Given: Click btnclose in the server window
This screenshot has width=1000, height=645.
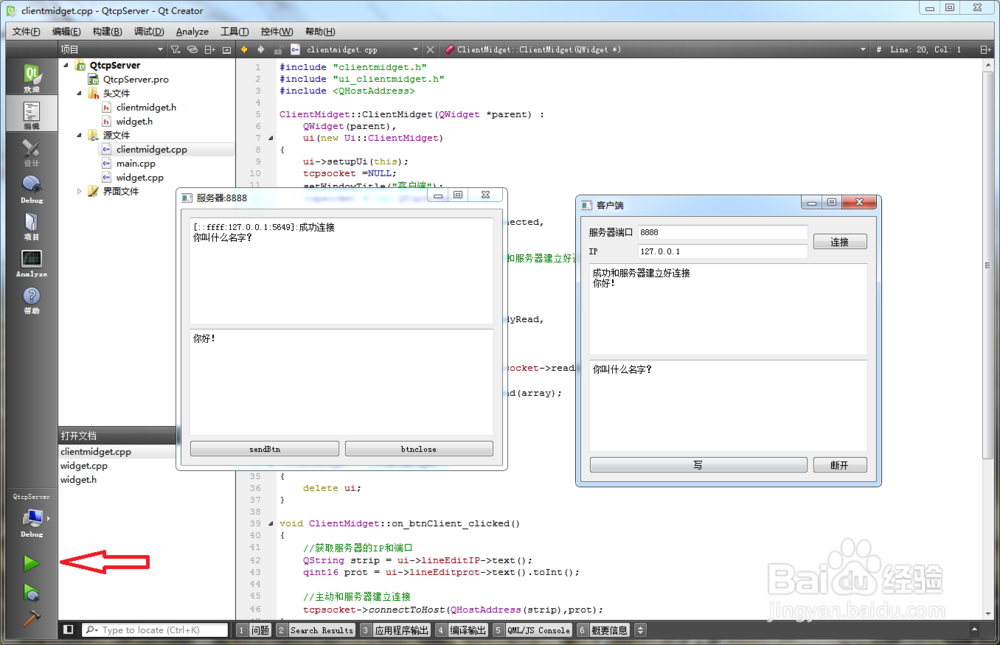Looking at the screenshot, I should coord(419,449).
